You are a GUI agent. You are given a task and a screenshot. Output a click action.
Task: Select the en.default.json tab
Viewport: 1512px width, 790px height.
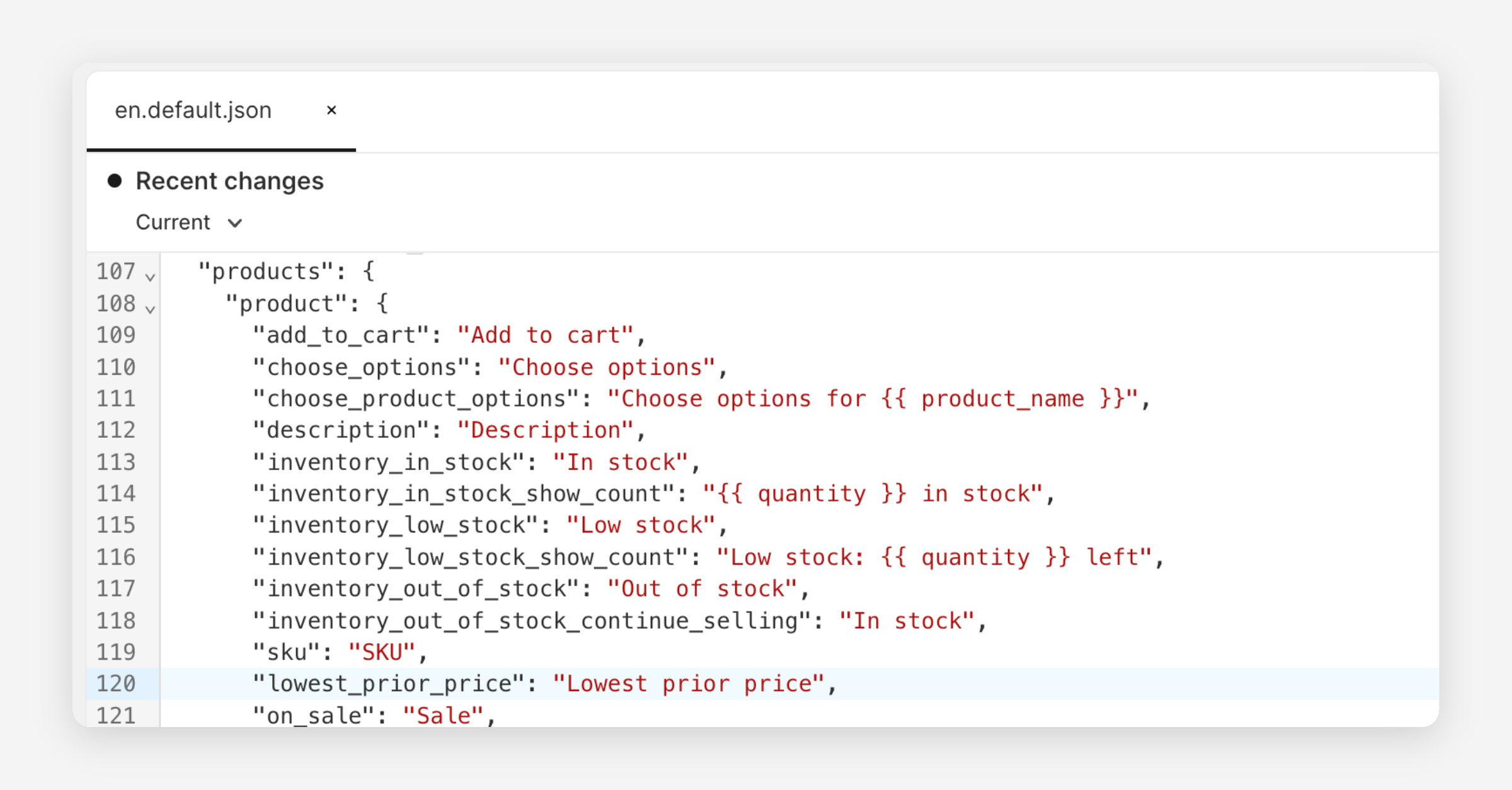point(193,110)
